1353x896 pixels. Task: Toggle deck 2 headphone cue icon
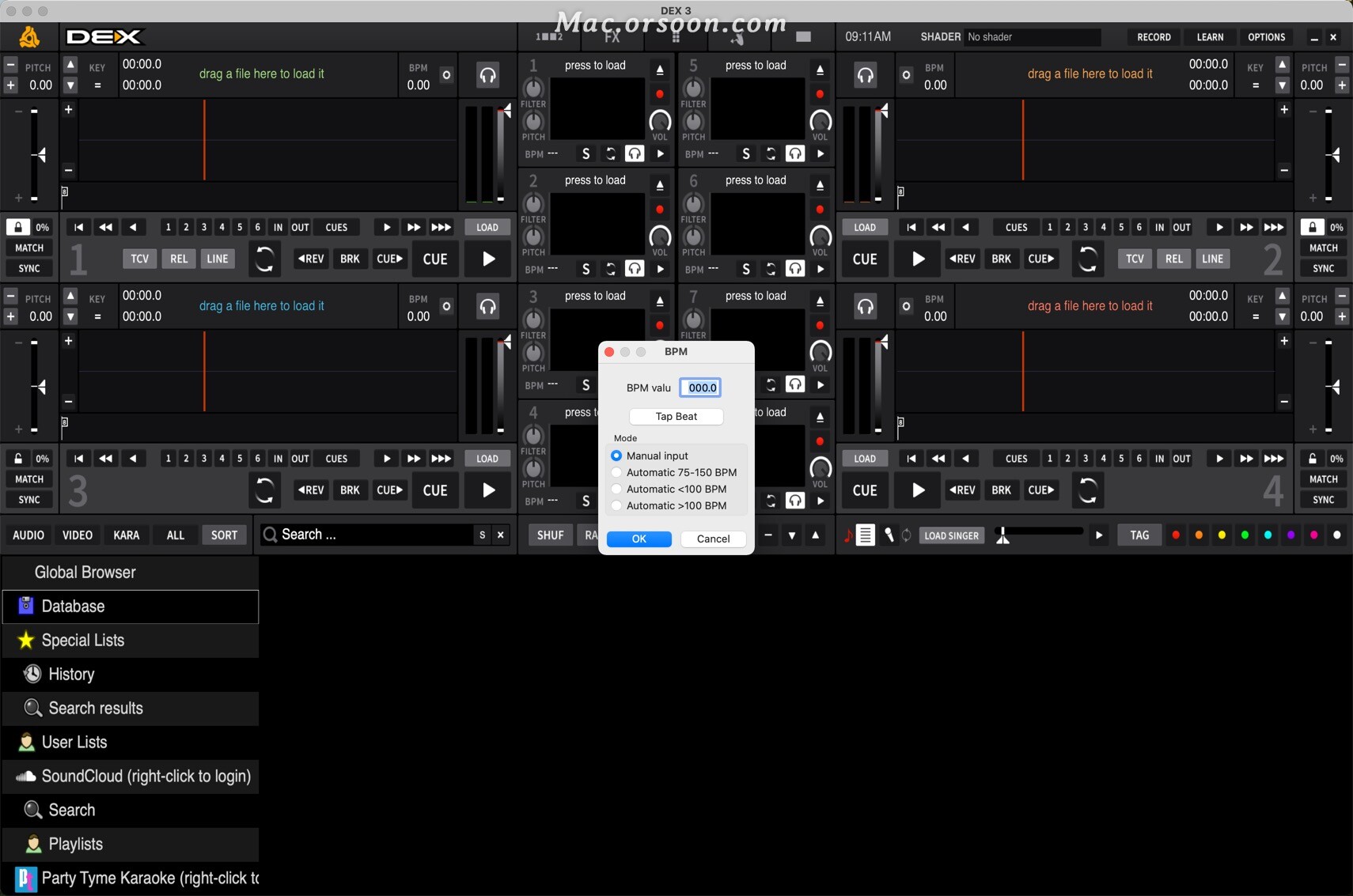866,75
